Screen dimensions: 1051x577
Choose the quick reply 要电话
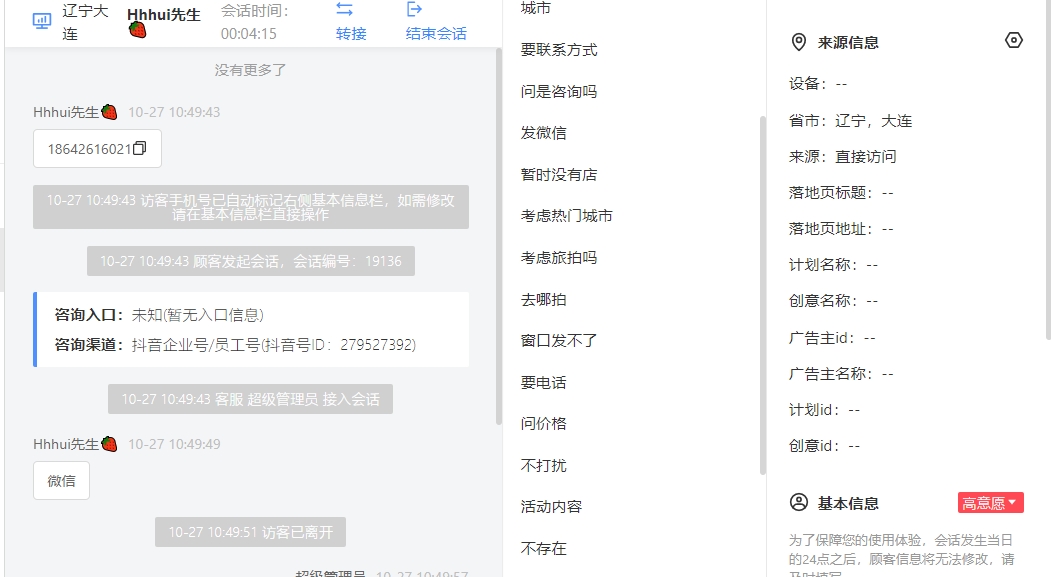pos(543,382)
